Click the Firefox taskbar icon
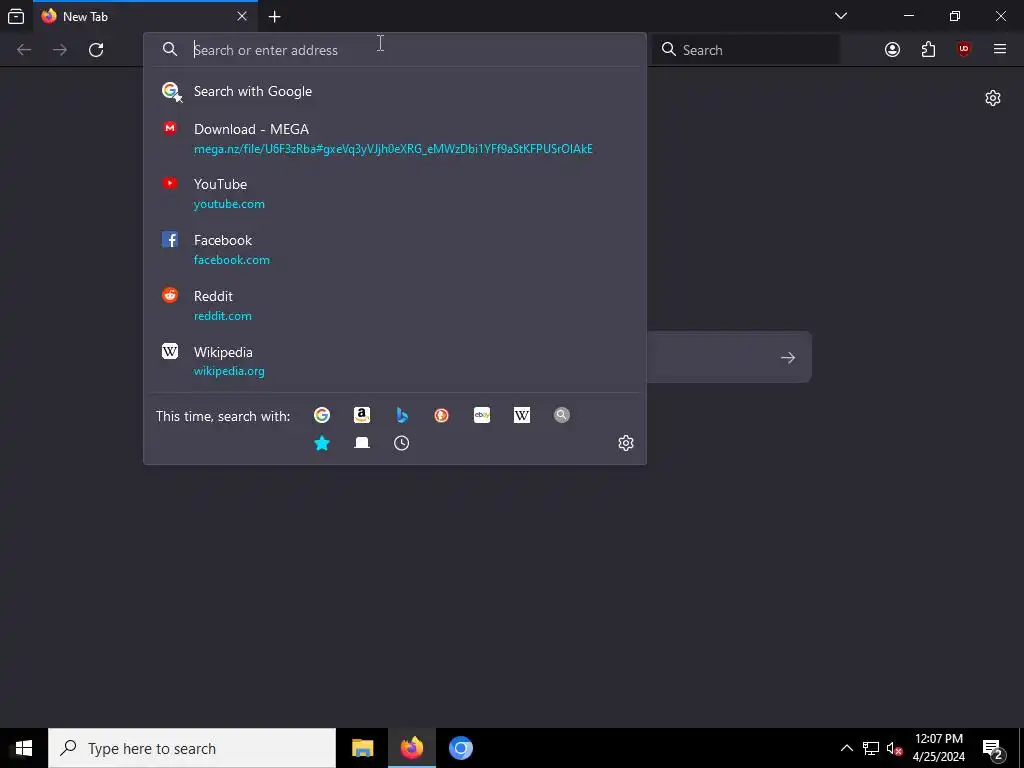 (411, 748)
